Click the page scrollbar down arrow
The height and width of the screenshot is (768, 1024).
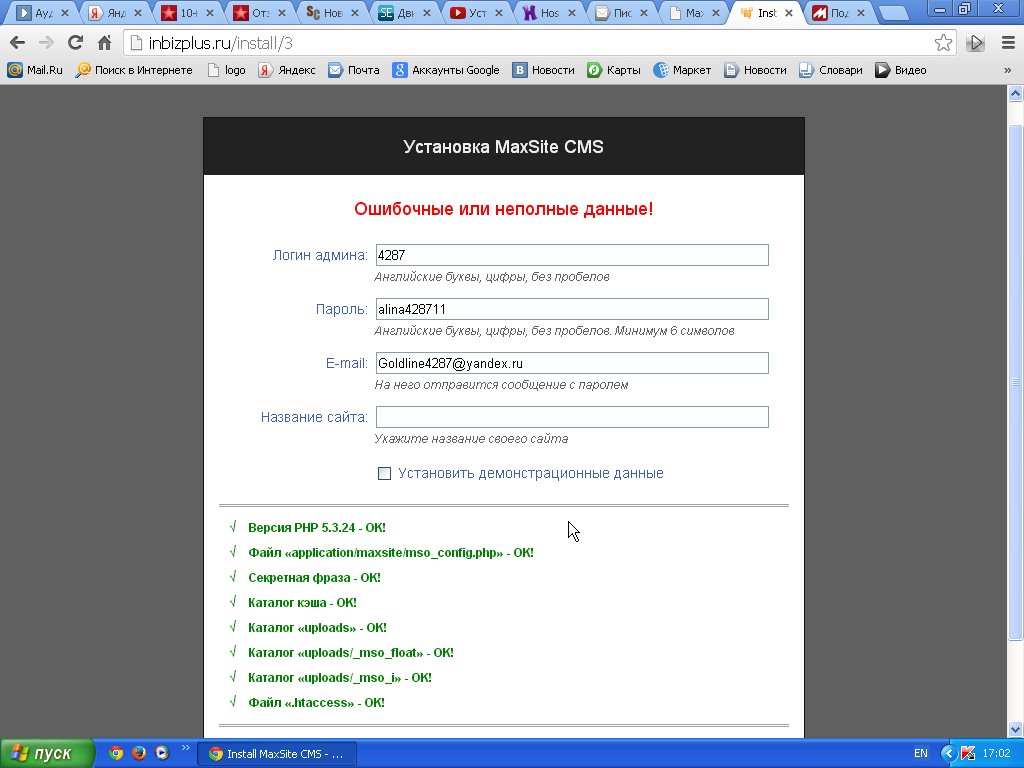click(1016, 729)
